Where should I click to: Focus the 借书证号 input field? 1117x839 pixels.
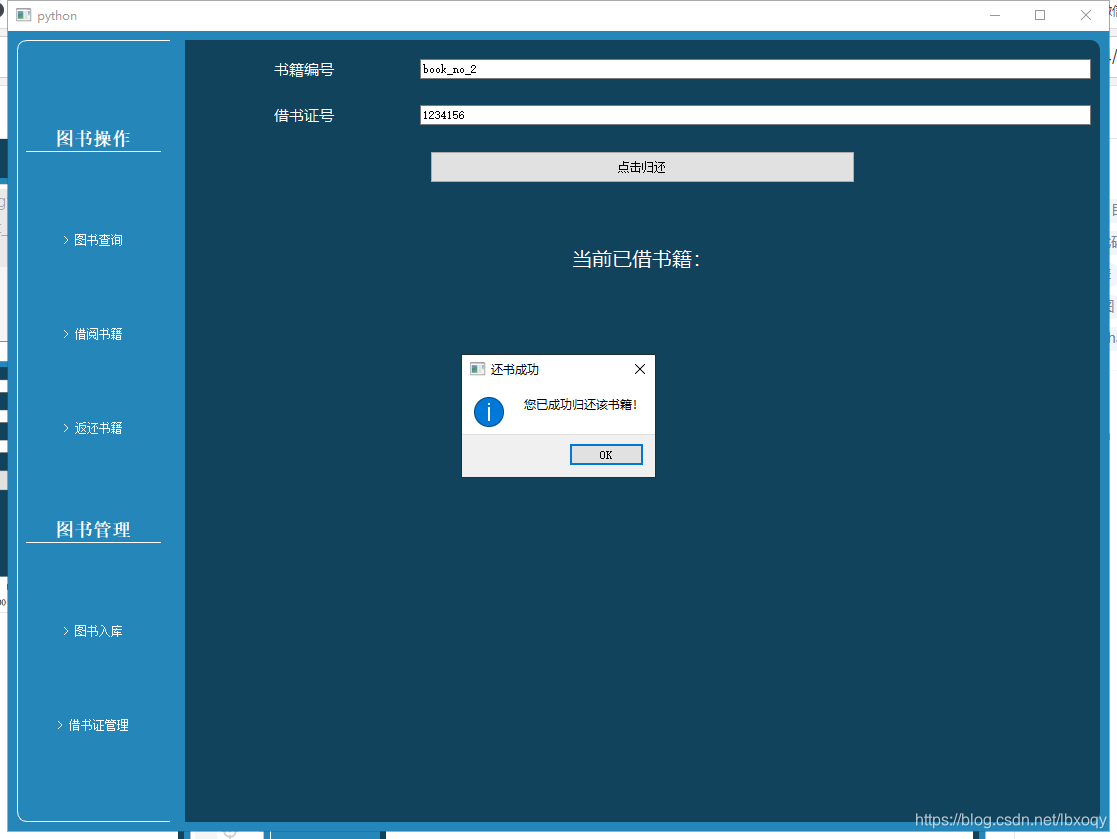click(x=755, y=115)
